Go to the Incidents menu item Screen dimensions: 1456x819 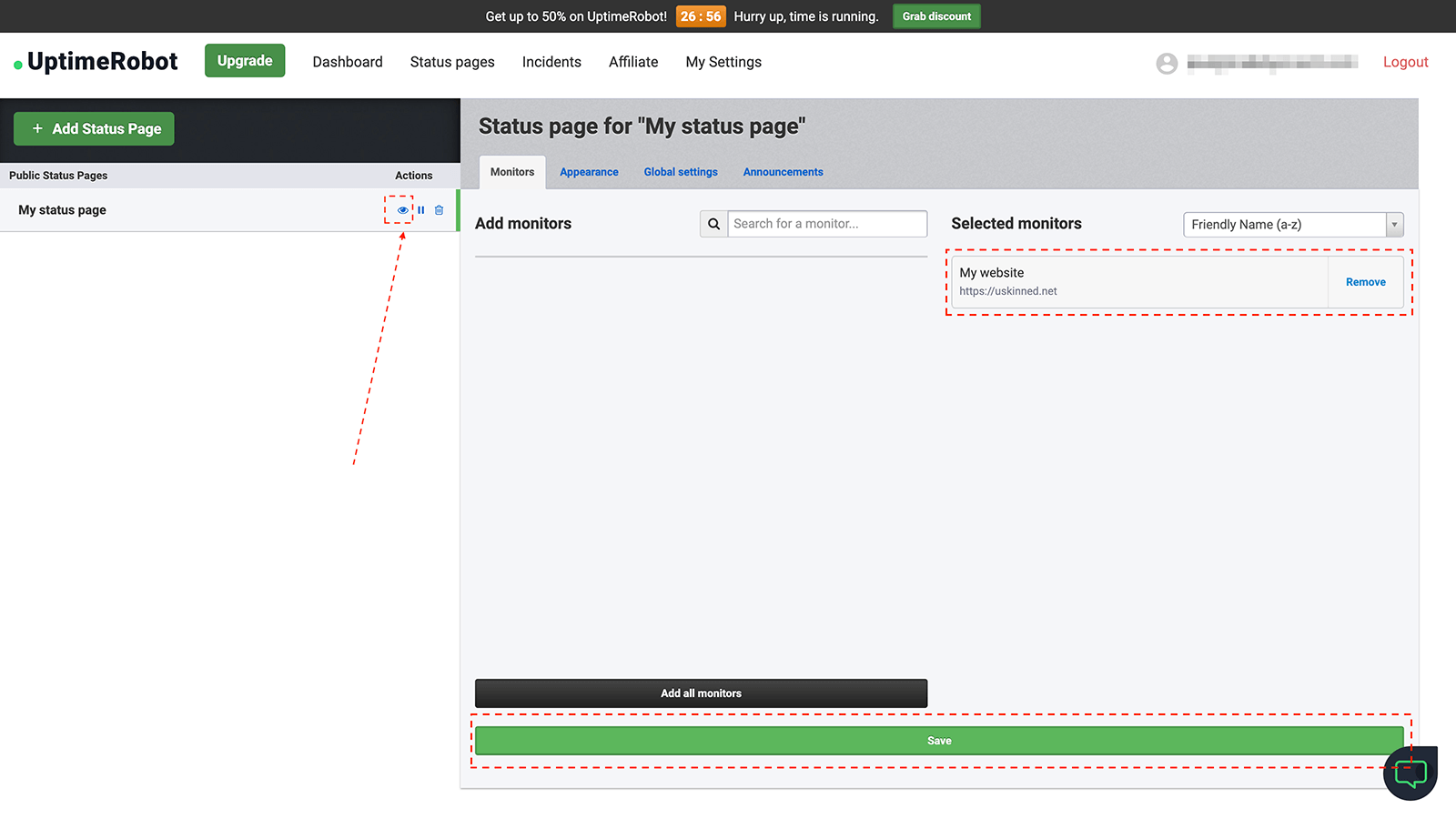point(551,62)
